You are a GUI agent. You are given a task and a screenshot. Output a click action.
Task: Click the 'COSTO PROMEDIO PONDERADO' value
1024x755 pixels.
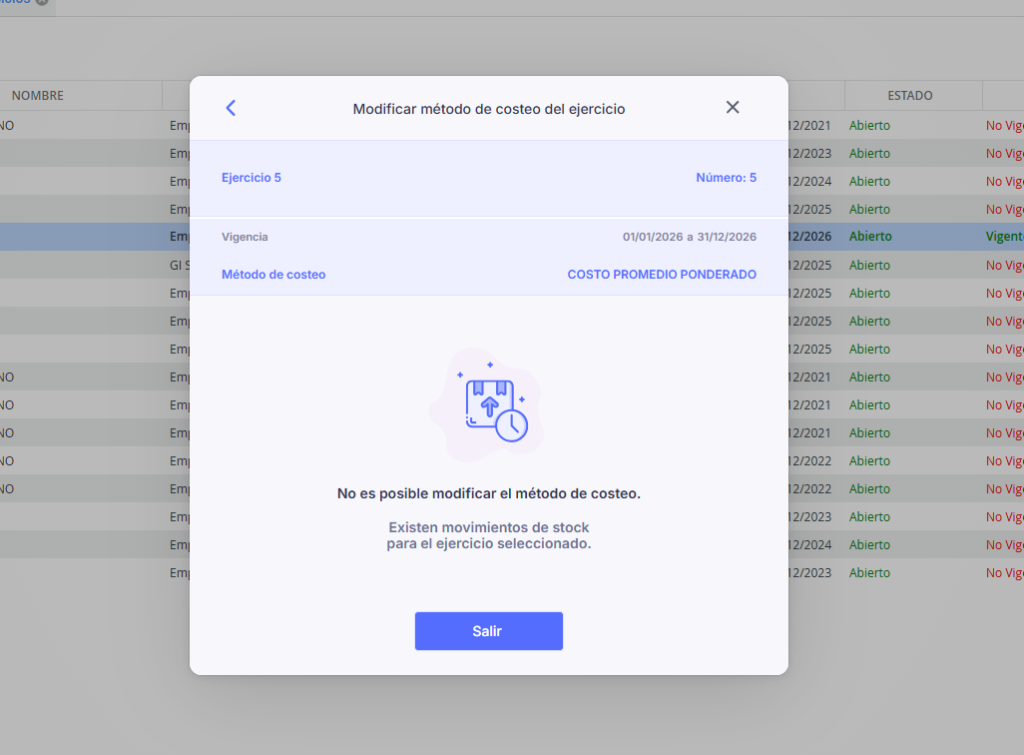[661, 274]
